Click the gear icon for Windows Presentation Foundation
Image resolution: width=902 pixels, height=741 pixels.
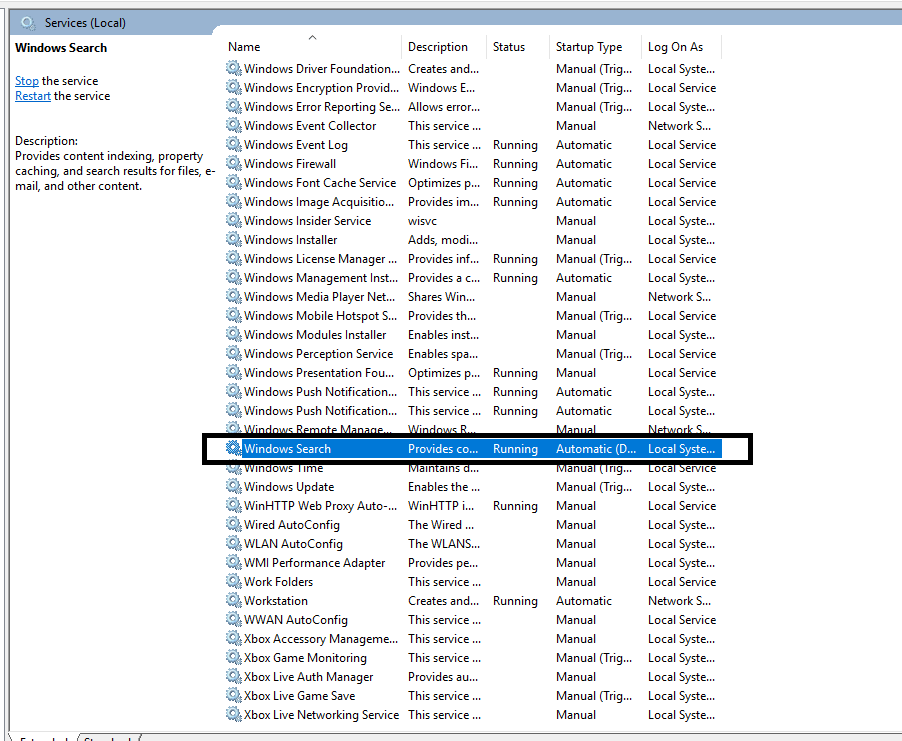(x=234, y=372)
